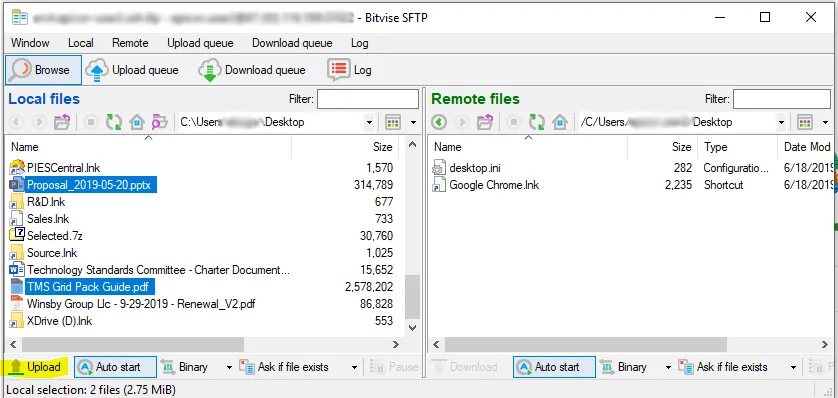
Task: Open the Browse view in the toolbar
Action: pyautogui.click(x=43, y=70)
